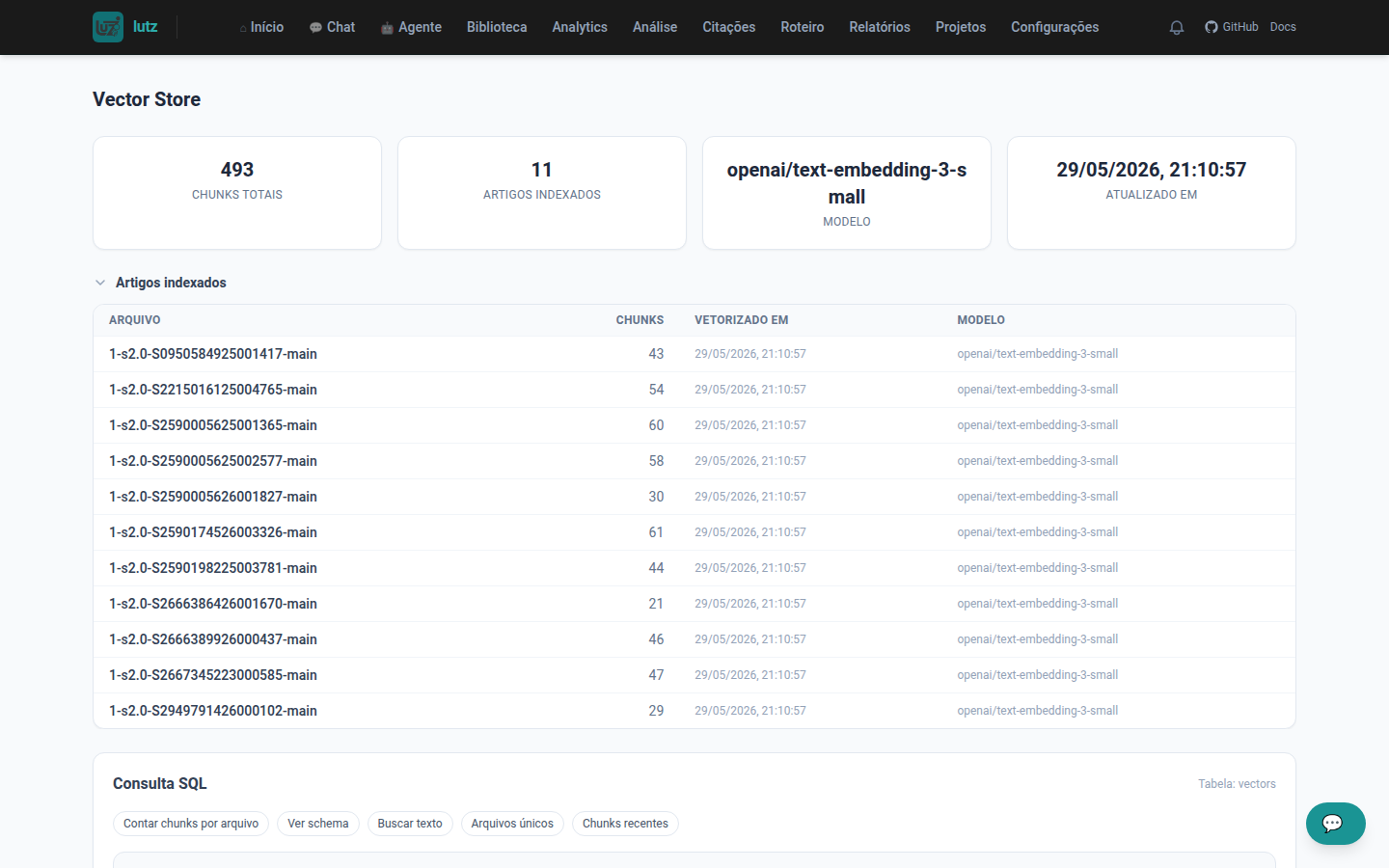Select row 1-s2.0-S0950584925001417-main
The image size is (1389, 868).
pos(694,354)
